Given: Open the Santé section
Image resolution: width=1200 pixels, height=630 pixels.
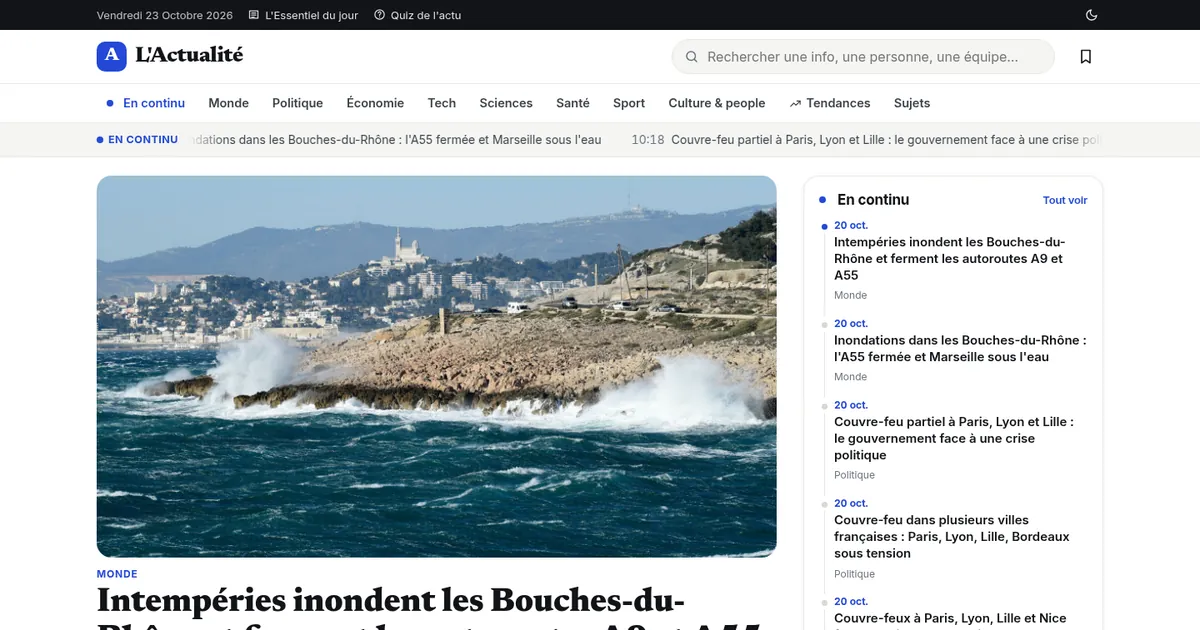Looking at the screenshot, I should (x=573, y=103).
